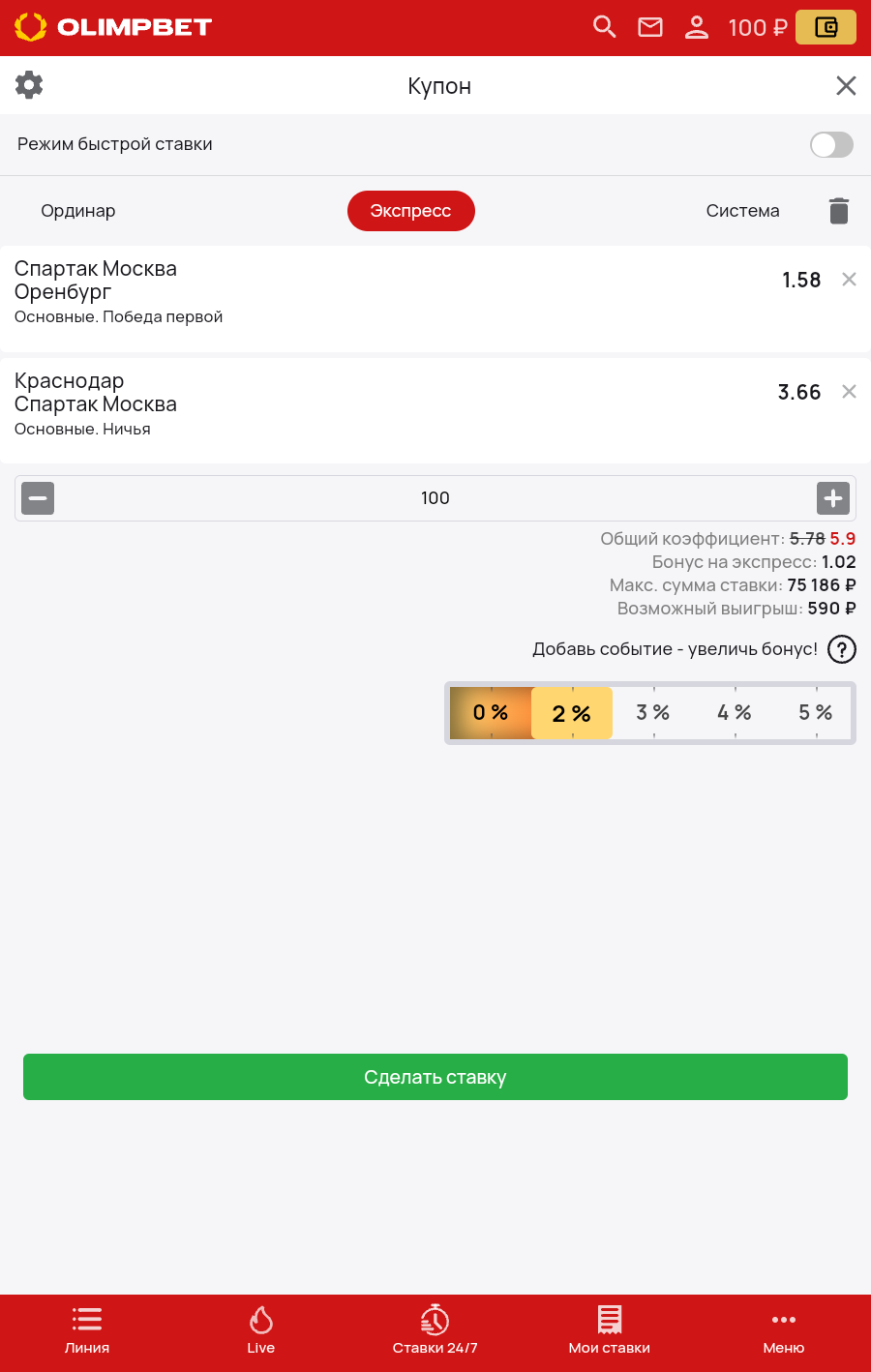Click the stake amount field

(435, 498)
